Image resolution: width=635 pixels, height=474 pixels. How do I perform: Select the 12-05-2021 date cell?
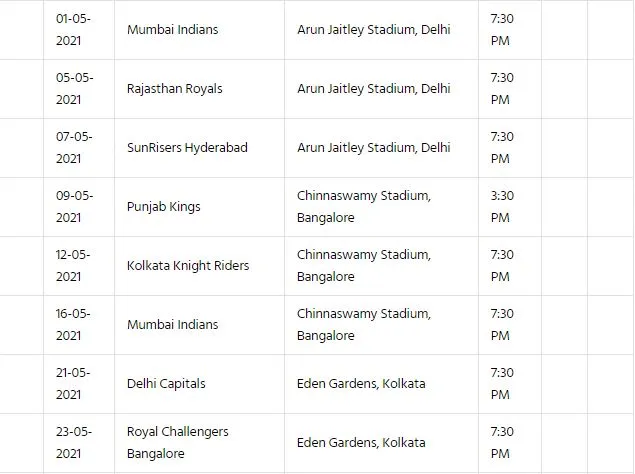point(79,266)
